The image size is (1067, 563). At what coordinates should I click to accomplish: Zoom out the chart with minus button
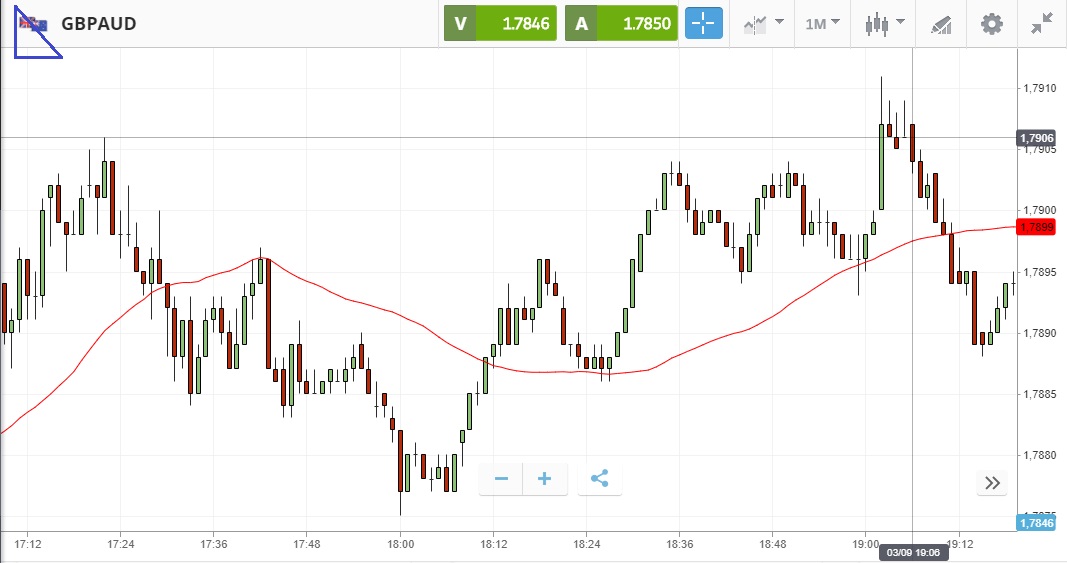pyautogui.click(x=501, y=479)
